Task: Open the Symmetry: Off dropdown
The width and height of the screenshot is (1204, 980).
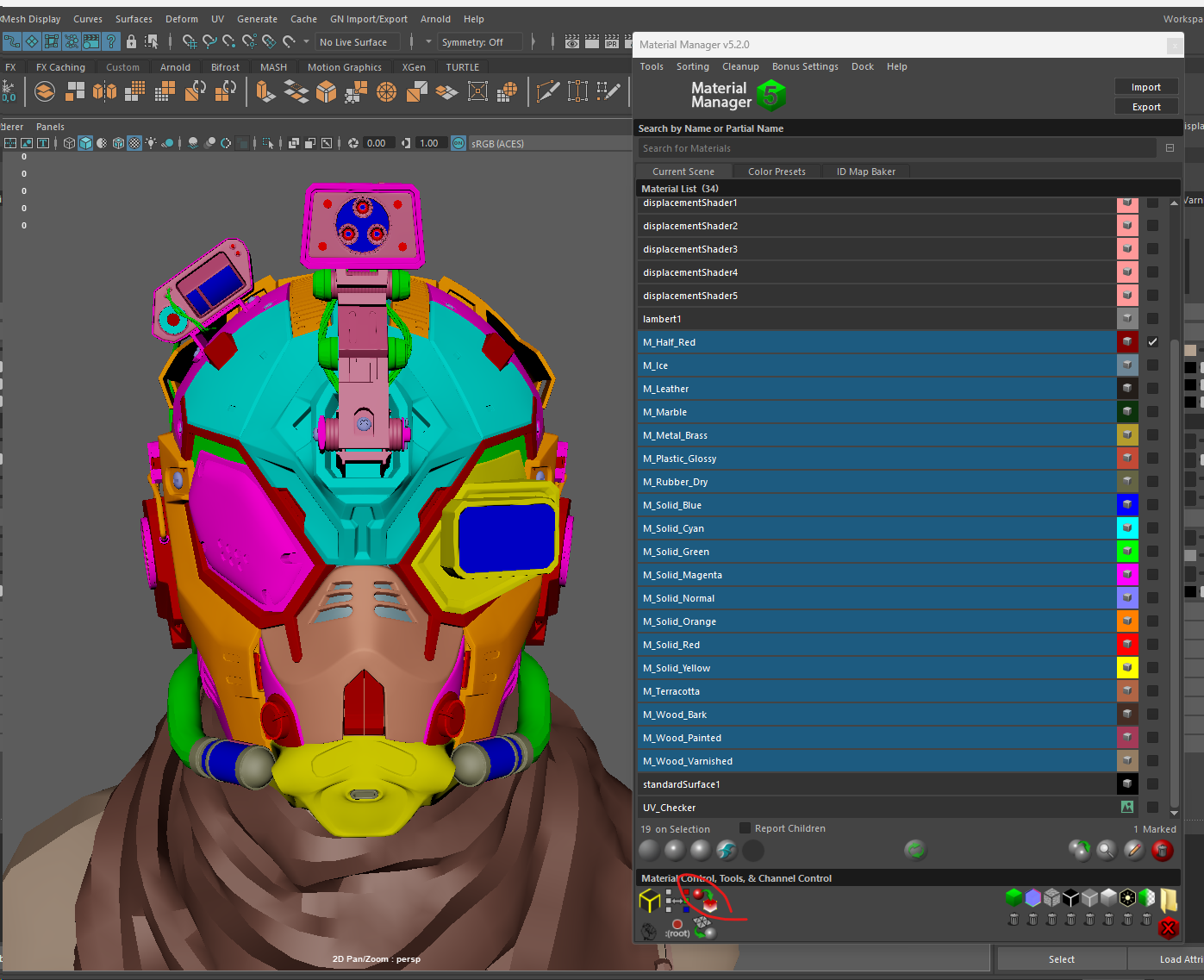Action: 480,42
